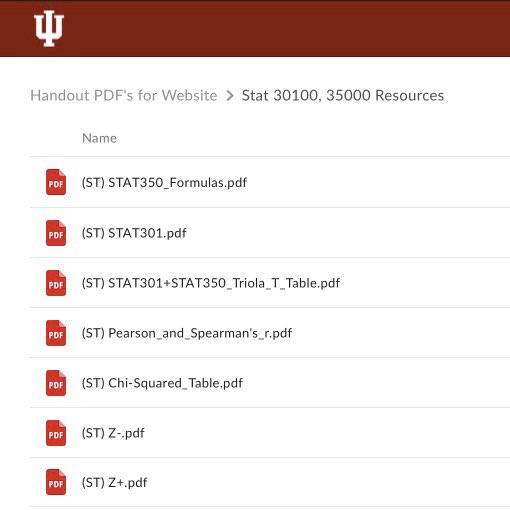Click the Indiana University trident logo
Viewport: 510px width, 510px height.
coord(49,28)
